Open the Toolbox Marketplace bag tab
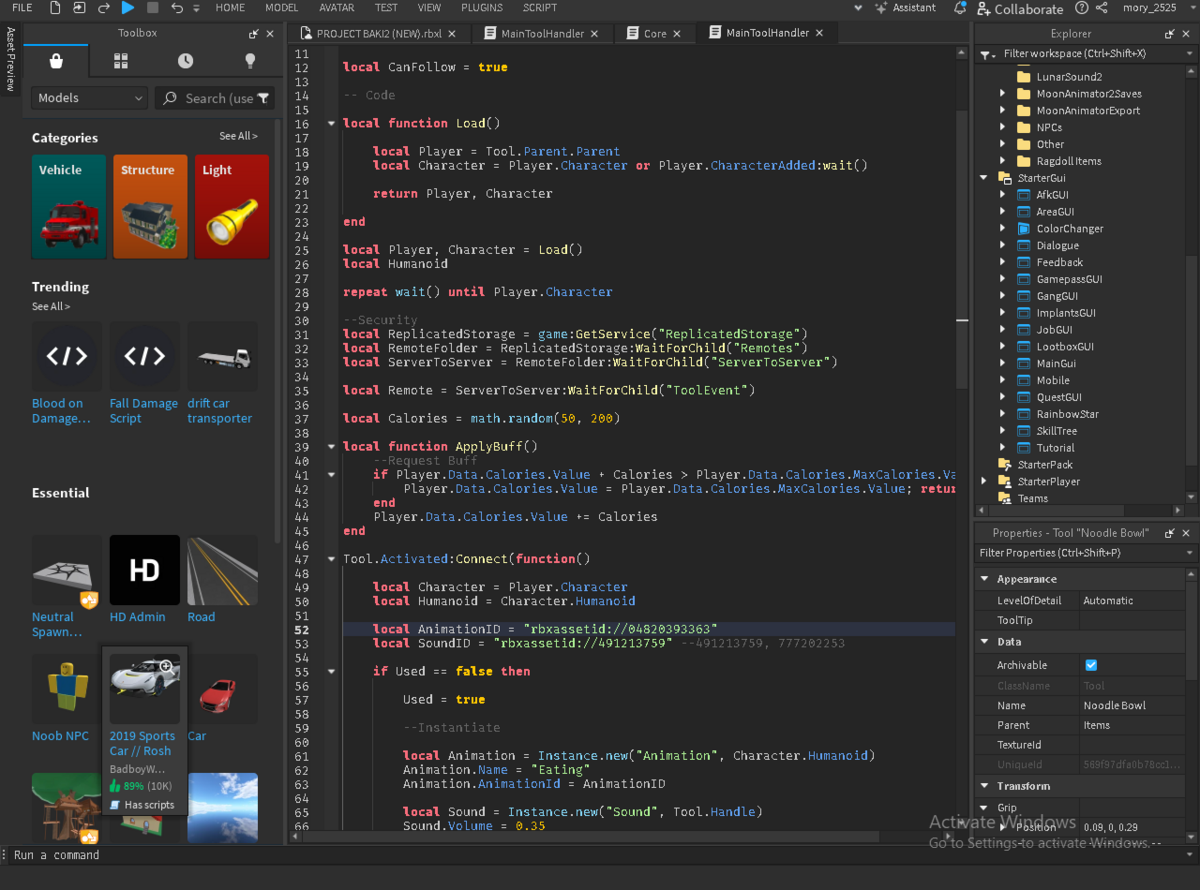Image resolution: width=1200 pixels, height=890 pixels. (56, 62)
